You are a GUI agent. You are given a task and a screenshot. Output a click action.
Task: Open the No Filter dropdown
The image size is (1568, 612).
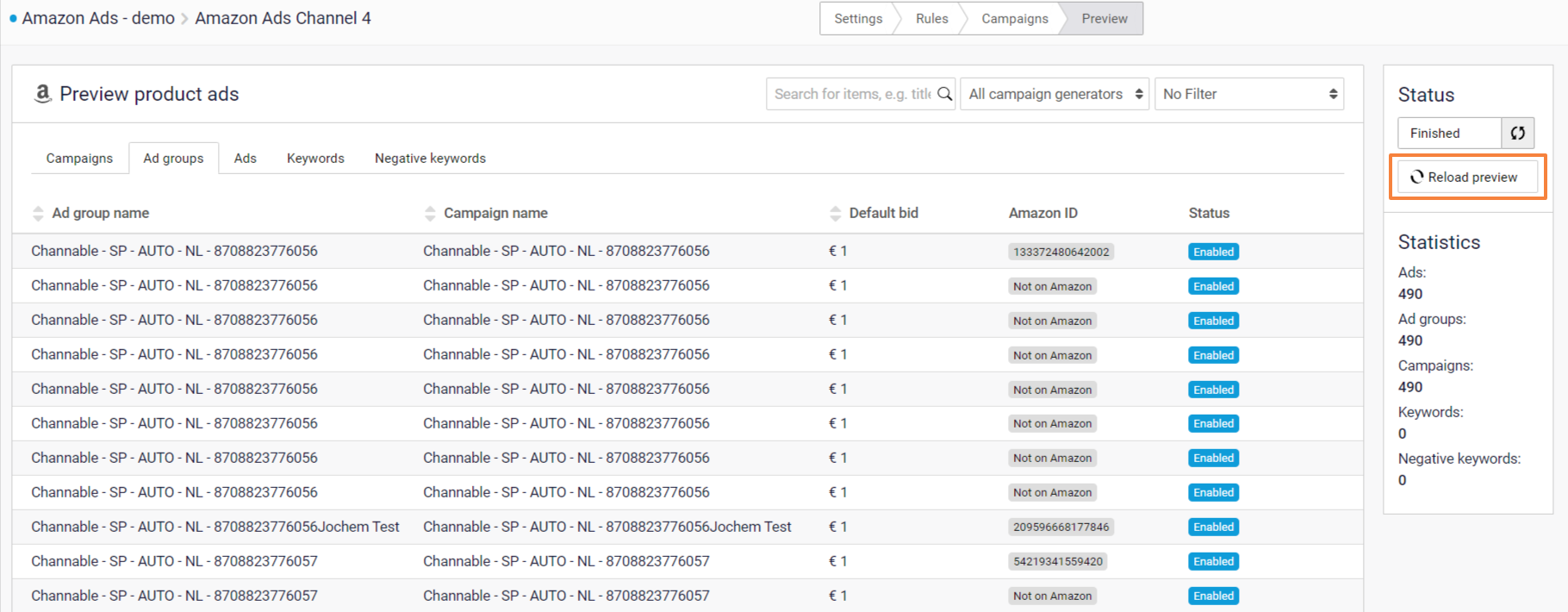point(1248,94)
